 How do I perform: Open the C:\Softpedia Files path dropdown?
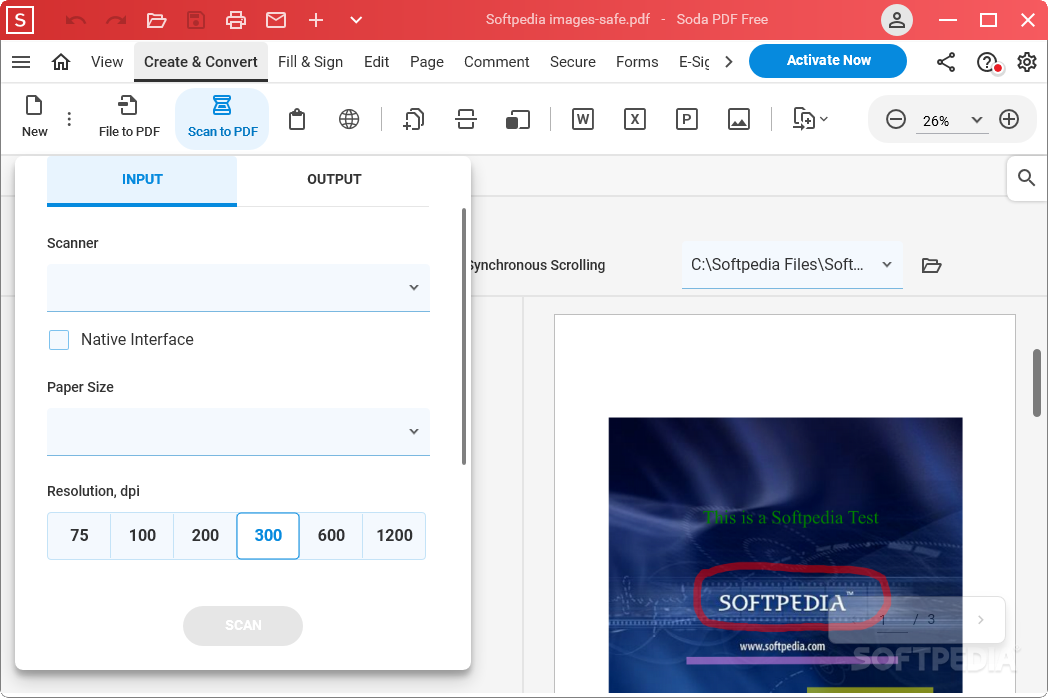pyautogui.click(x=792, y=265)
